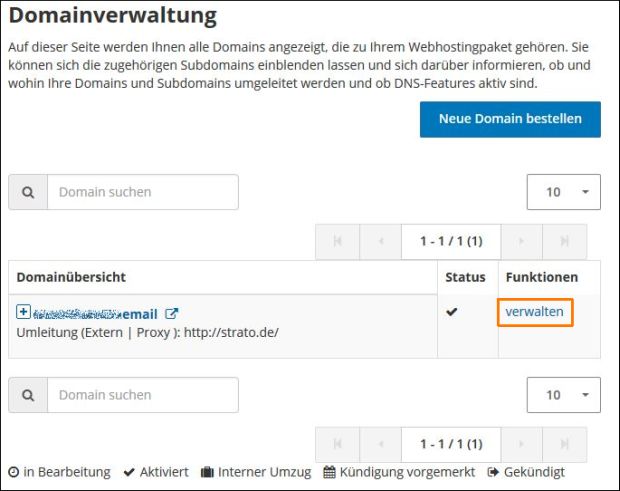Click the Interner Umzug suitcase legend icon
Image resolution: width=620 pixels, height=491 pixels.
207,472
